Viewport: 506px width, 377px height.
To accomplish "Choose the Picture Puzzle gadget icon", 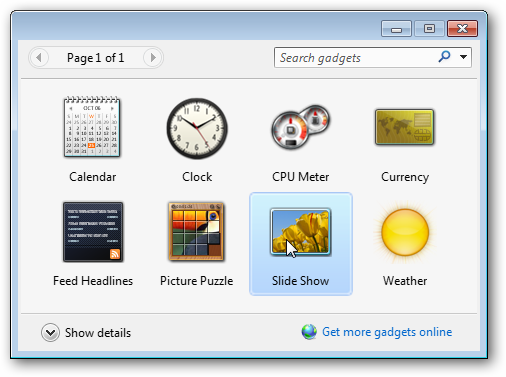I will click(196, 231).
